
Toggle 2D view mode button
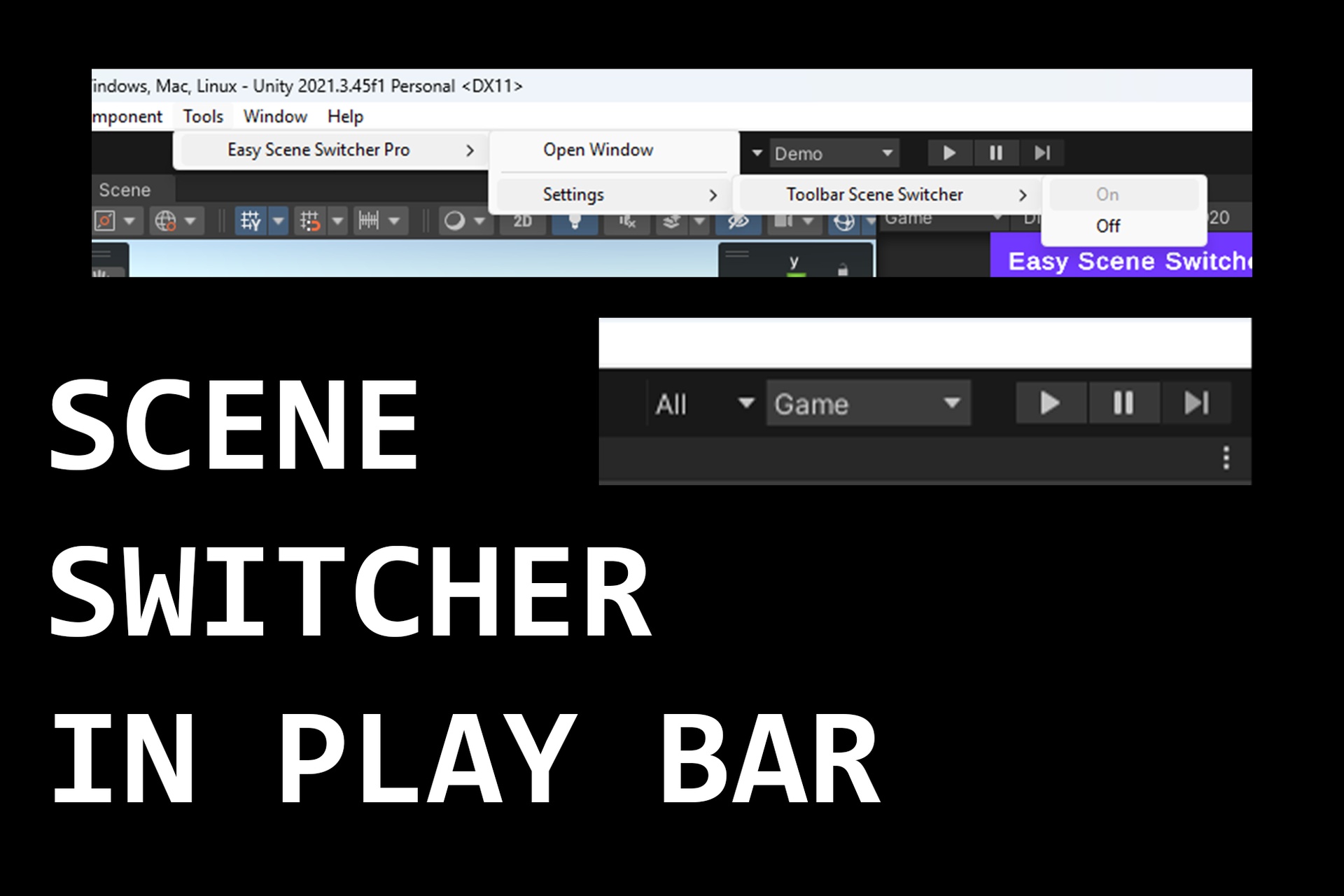(x=523, y=223)
